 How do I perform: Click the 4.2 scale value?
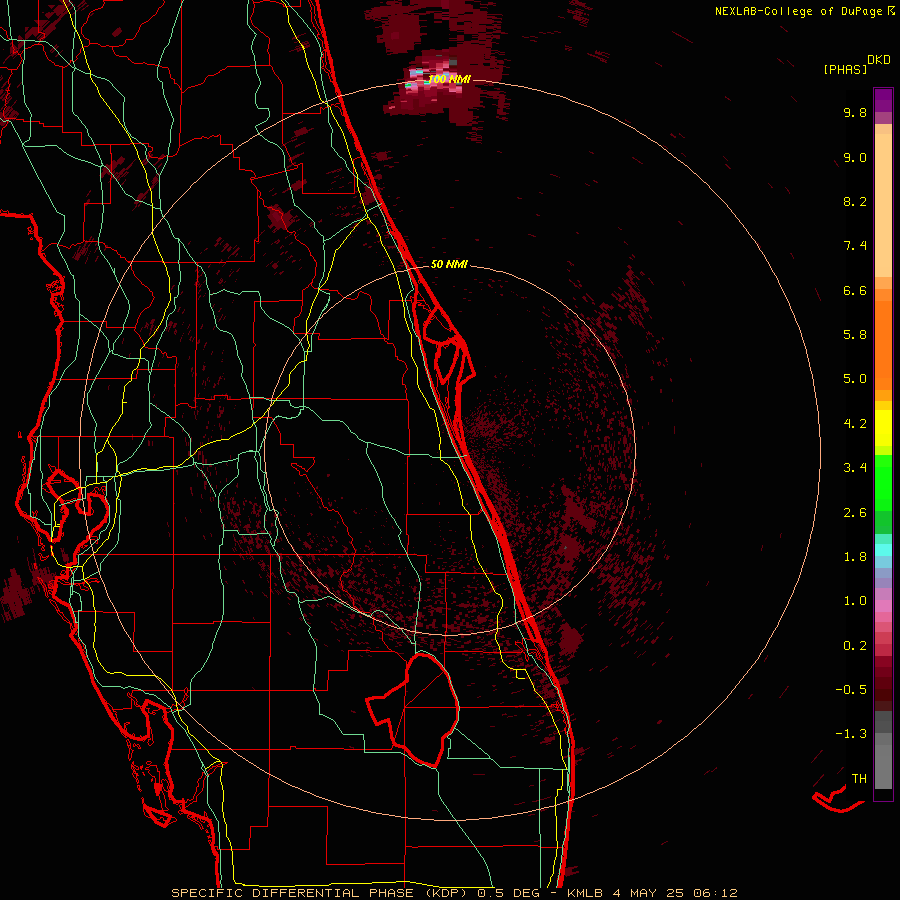pyautogui.click(x=855, y=424)
